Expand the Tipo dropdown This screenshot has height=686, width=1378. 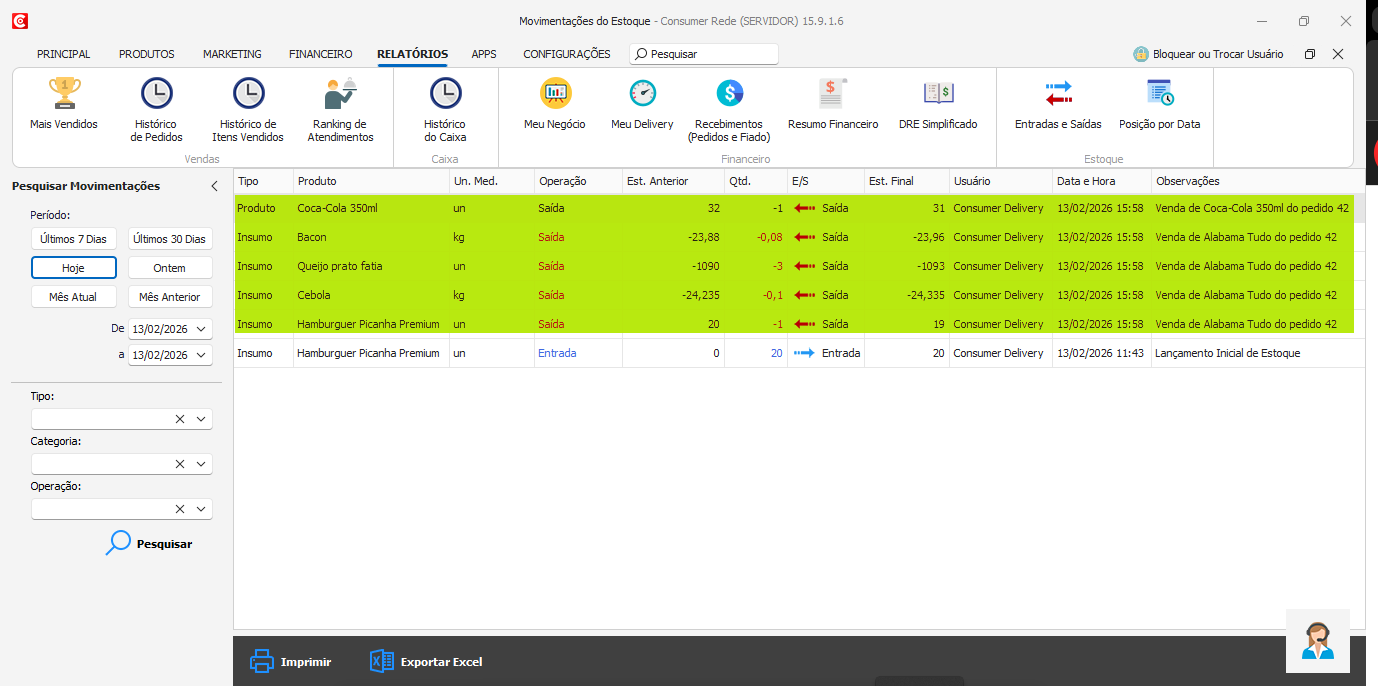coord(201,419)
